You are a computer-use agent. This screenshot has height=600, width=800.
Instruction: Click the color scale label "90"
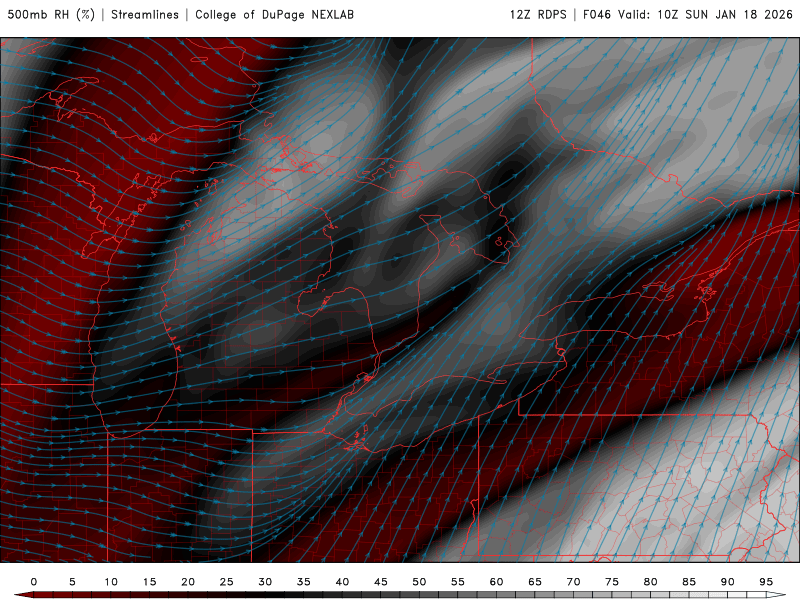728,582
